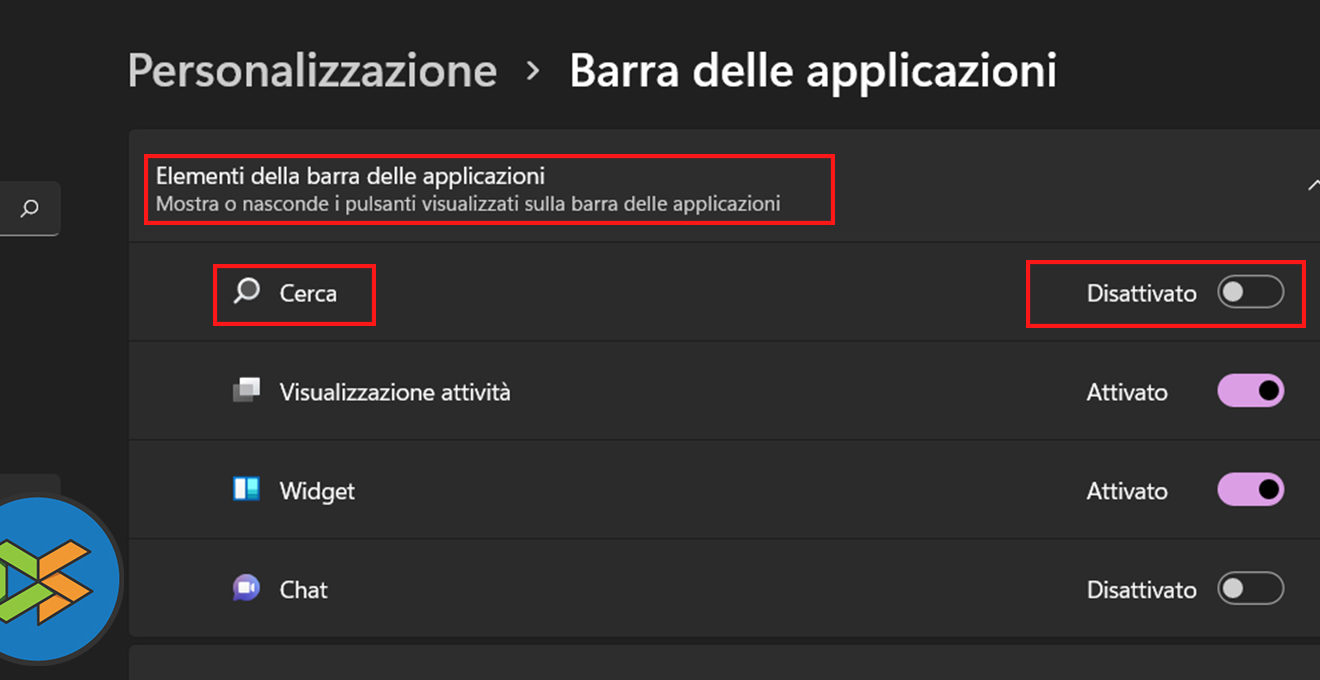
Task: Click the Widget icon
Action: [x=246, y=490]
